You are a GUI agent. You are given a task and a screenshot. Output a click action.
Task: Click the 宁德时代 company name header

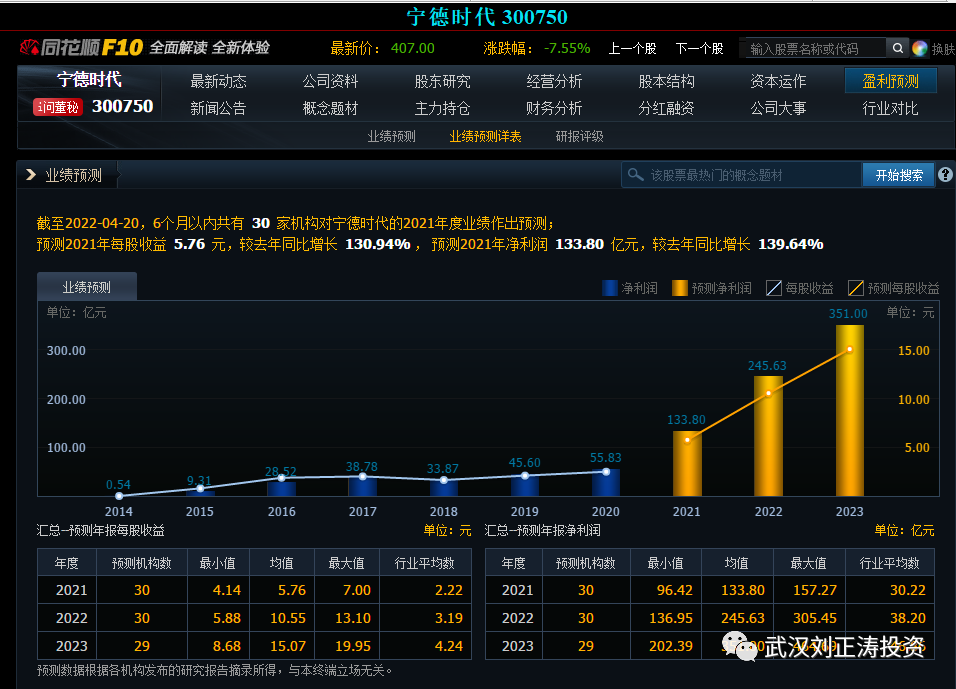click(x=89, y=79)
